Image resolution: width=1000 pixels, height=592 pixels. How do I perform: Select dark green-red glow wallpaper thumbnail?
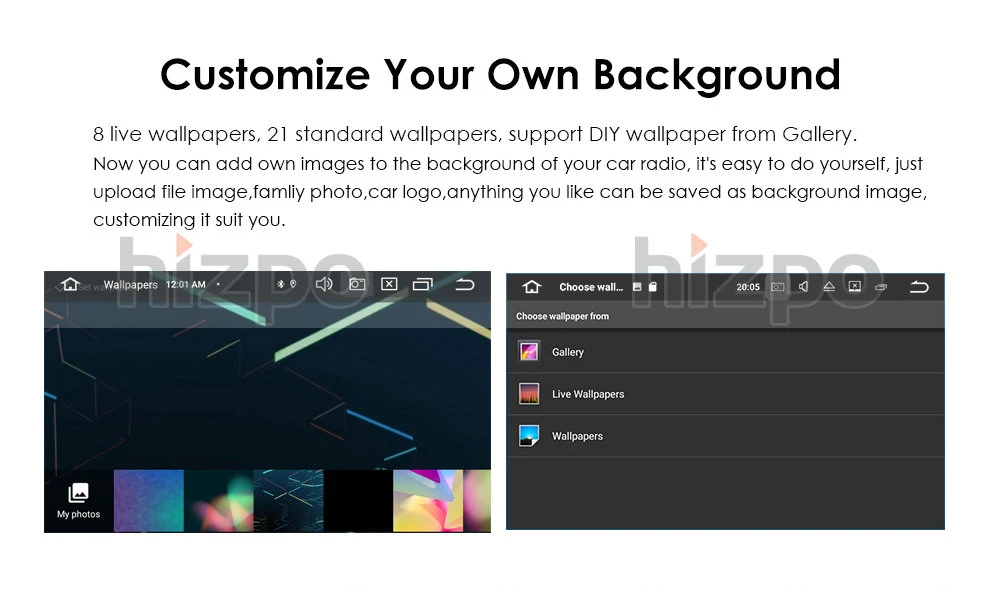(x=219, y=501)
